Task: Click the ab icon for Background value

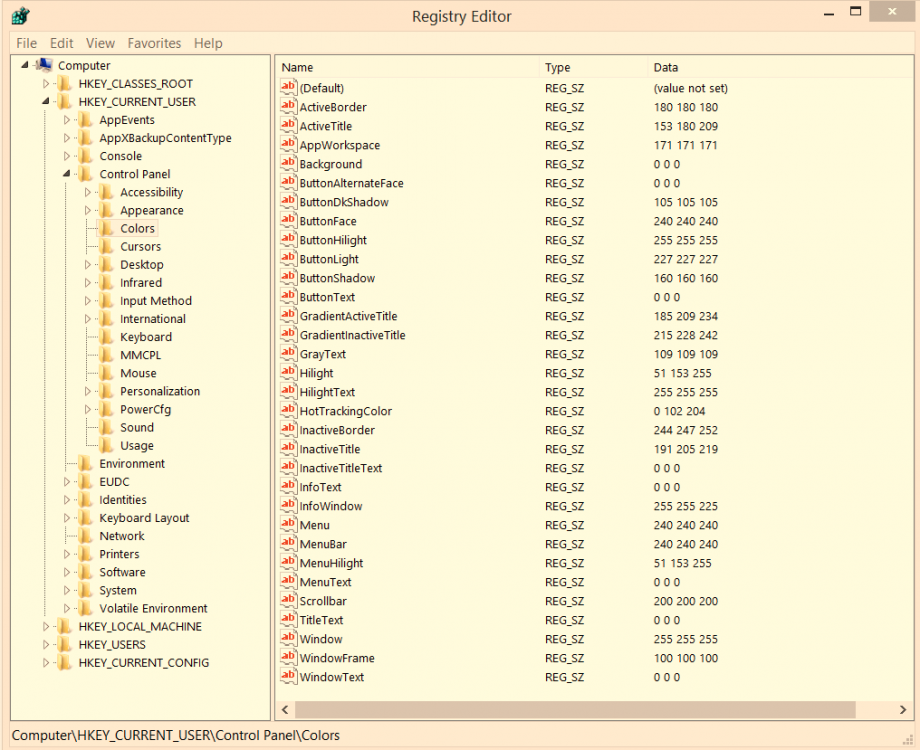Action: (x=288, y=163)
